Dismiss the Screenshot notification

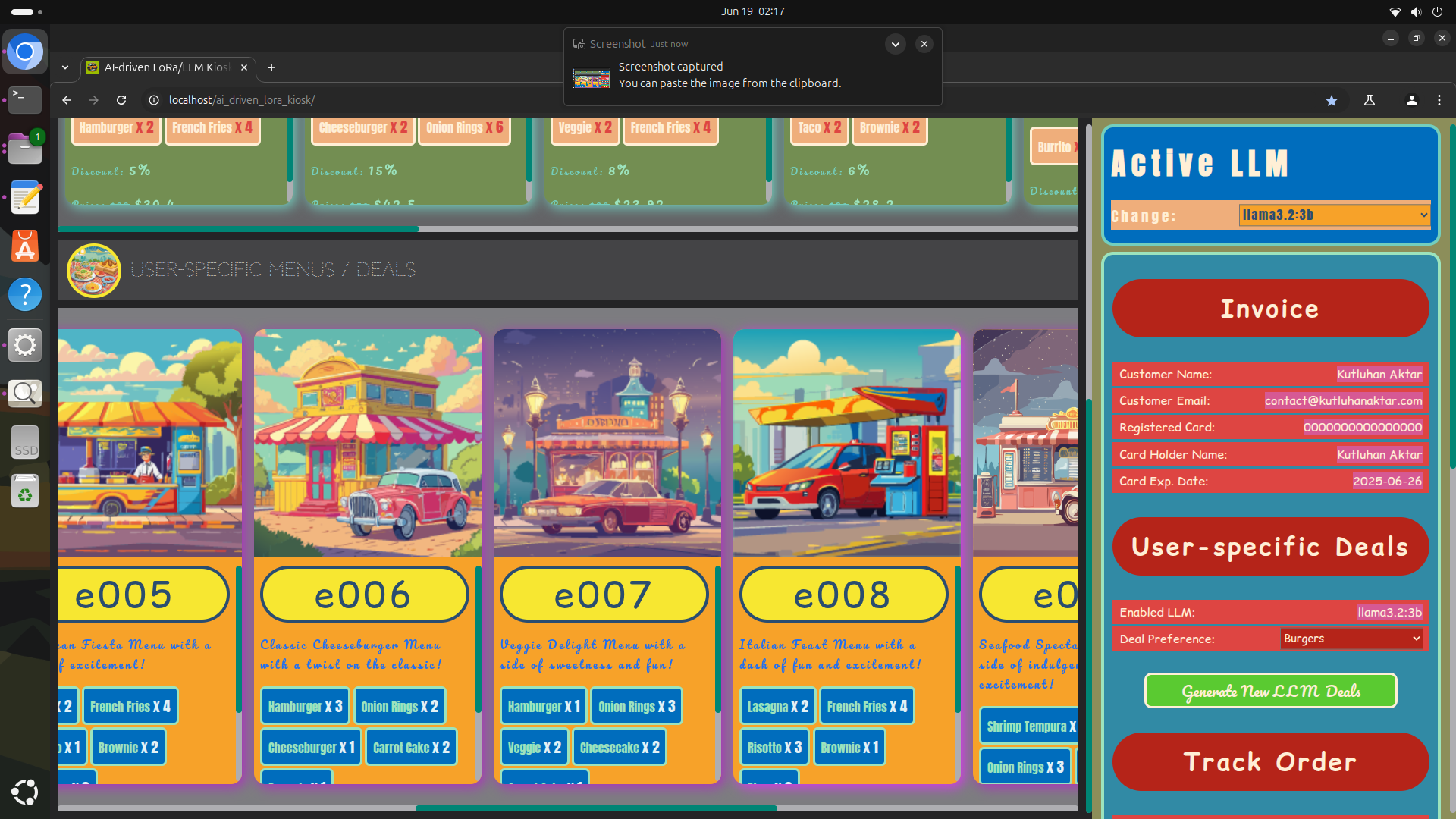[924, 44]
